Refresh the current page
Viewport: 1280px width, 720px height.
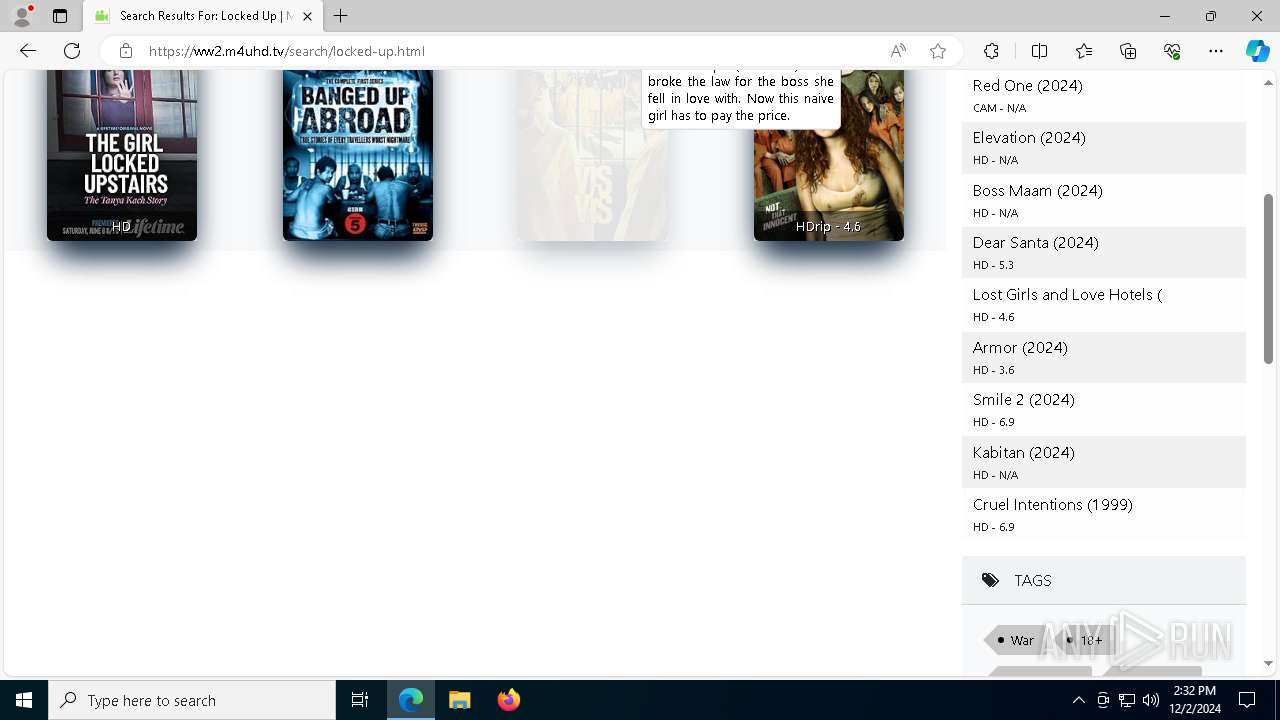pos(72,51)
